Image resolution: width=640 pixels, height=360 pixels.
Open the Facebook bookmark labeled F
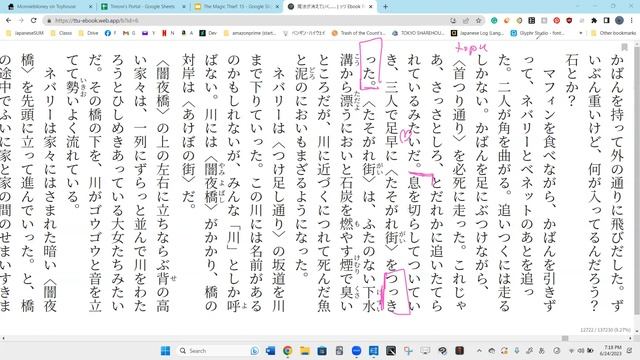pos(110,33)
